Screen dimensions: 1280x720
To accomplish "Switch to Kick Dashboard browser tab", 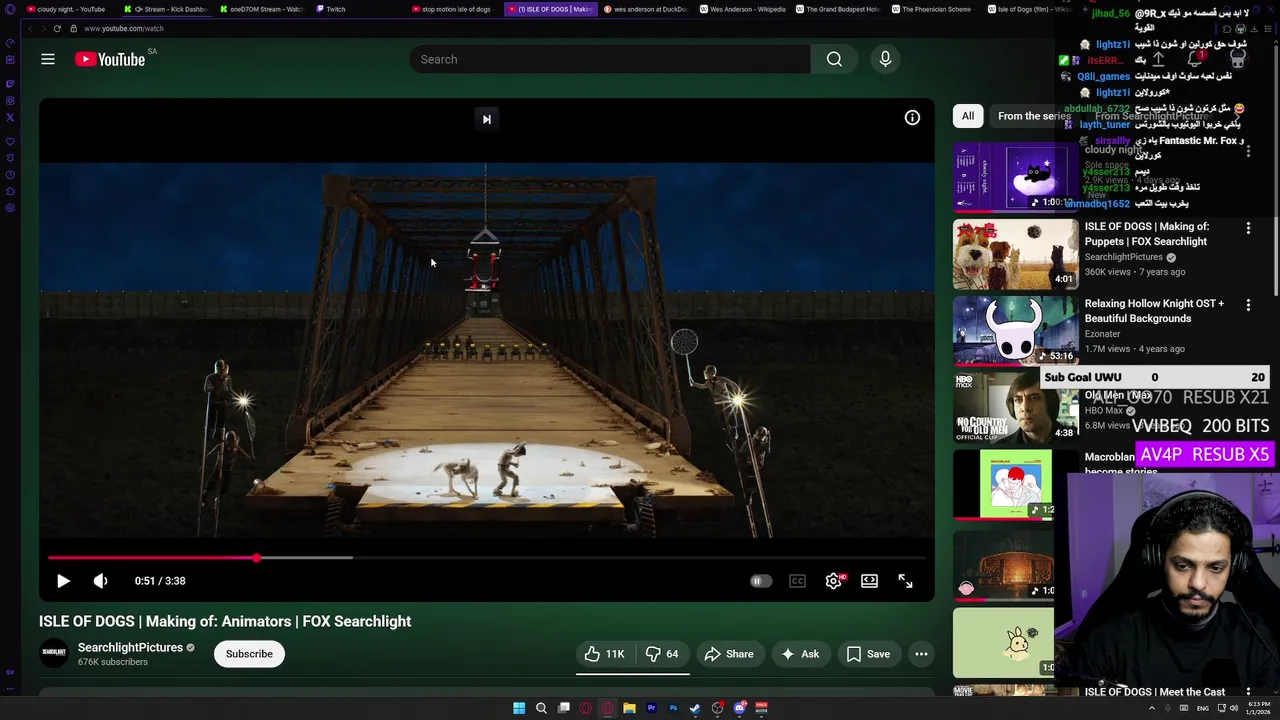I will point(166,9).
